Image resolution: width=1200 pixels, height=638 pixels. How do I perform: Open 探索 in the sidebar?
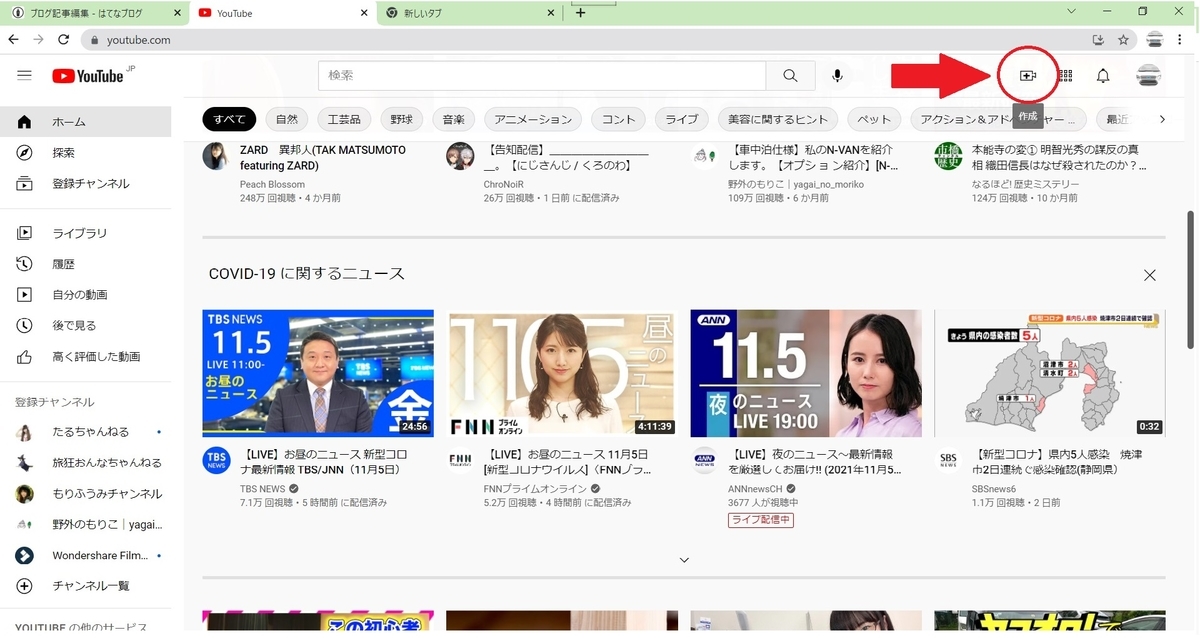pyautogui.click(x=85, y=153)
